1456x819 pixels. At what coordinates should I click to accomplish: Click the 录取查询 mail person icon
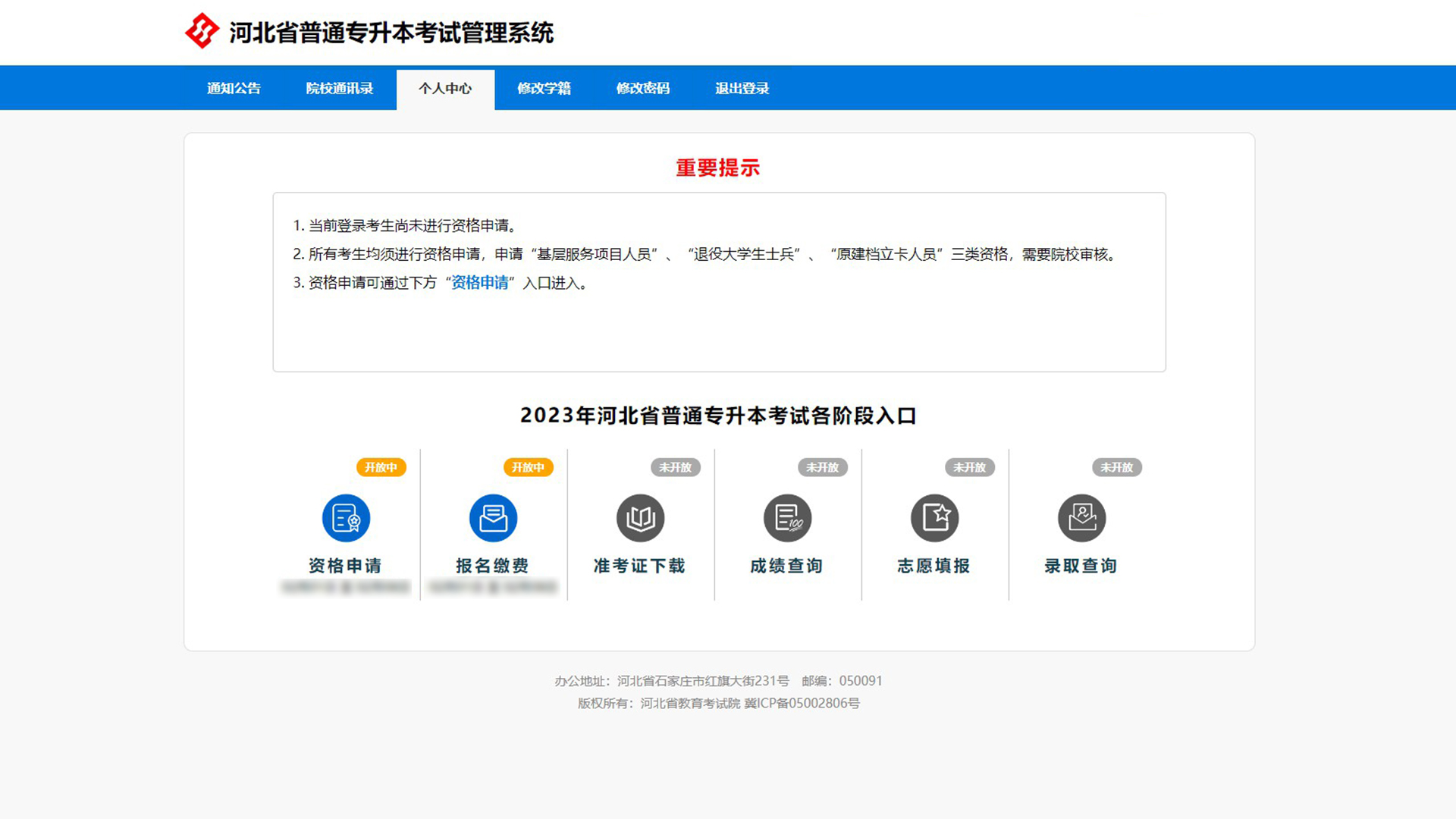click(x=1081, y=519)
